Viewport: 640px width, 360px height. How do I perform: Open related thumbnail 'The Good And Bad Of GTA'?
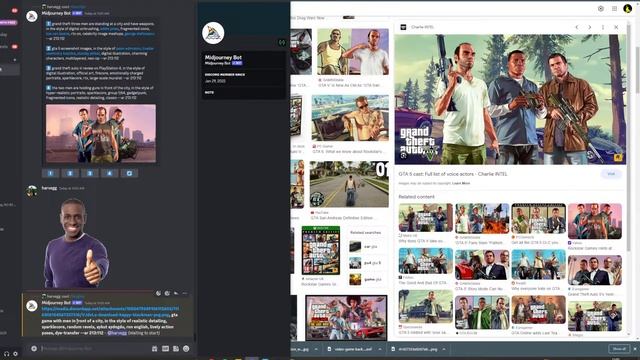[426, 261]
